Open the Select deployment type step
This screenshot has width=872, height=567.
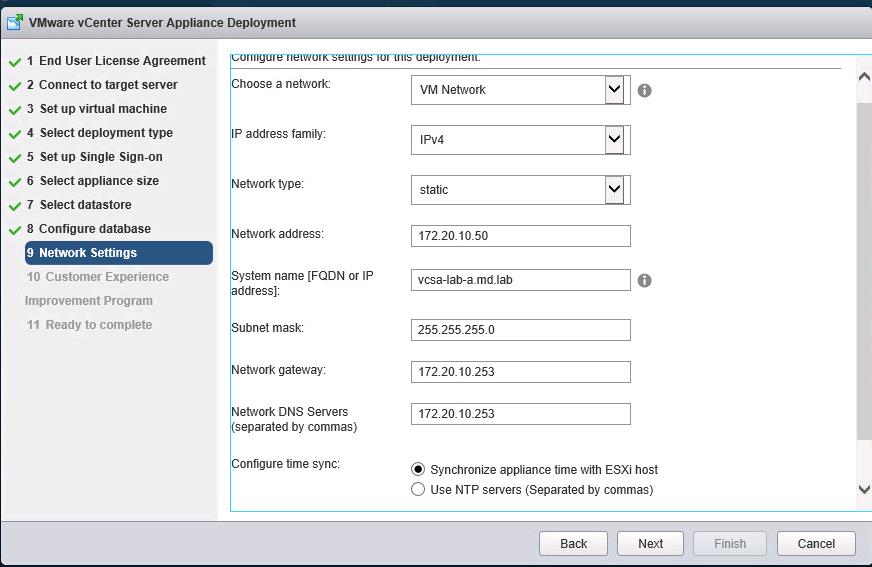click(x=105, y=133)
